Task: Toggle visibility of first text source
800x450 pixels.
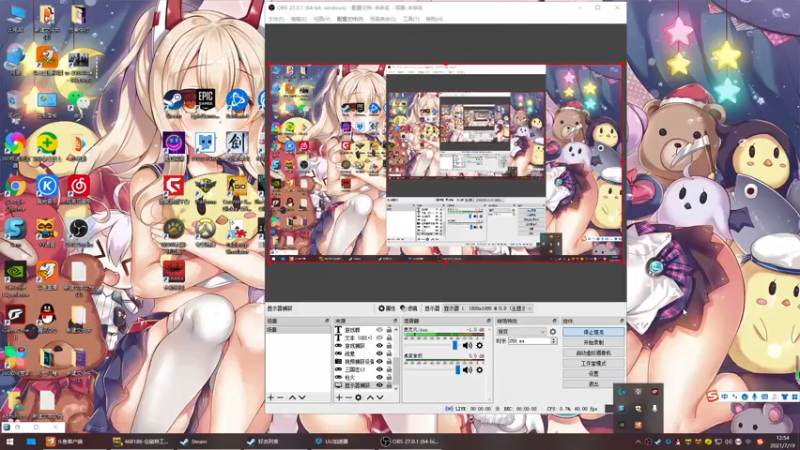Action: tap(379, 330)
